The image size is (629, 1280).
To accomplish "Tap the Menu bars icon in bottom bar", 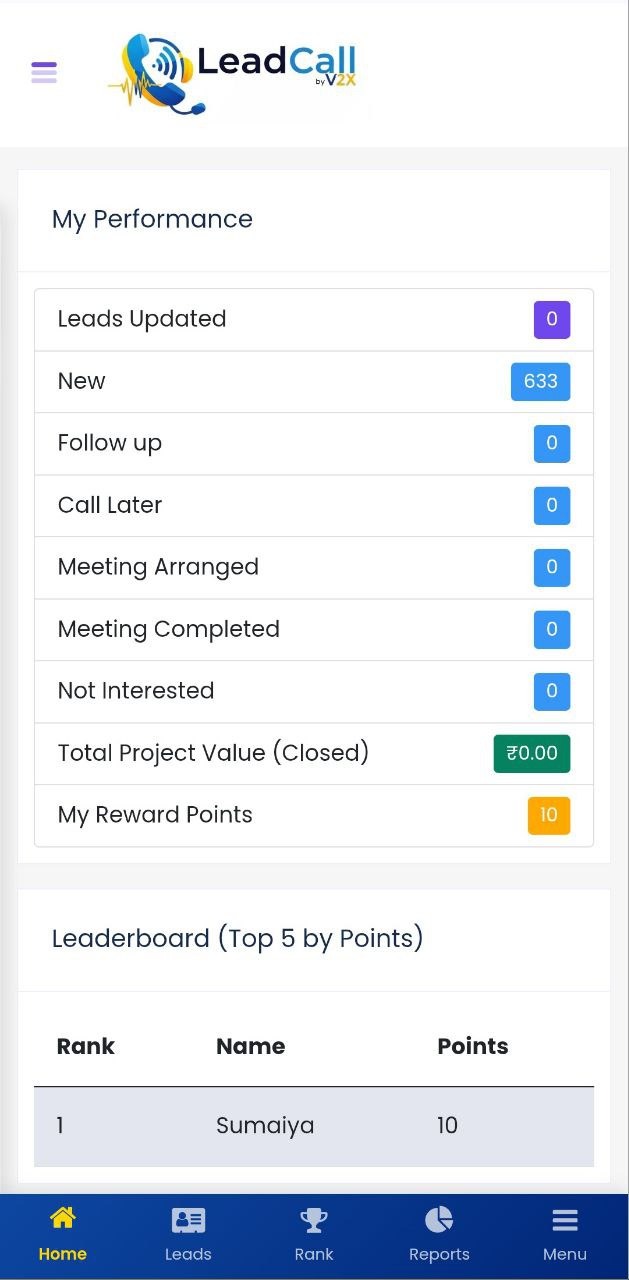I will 565,1220.
